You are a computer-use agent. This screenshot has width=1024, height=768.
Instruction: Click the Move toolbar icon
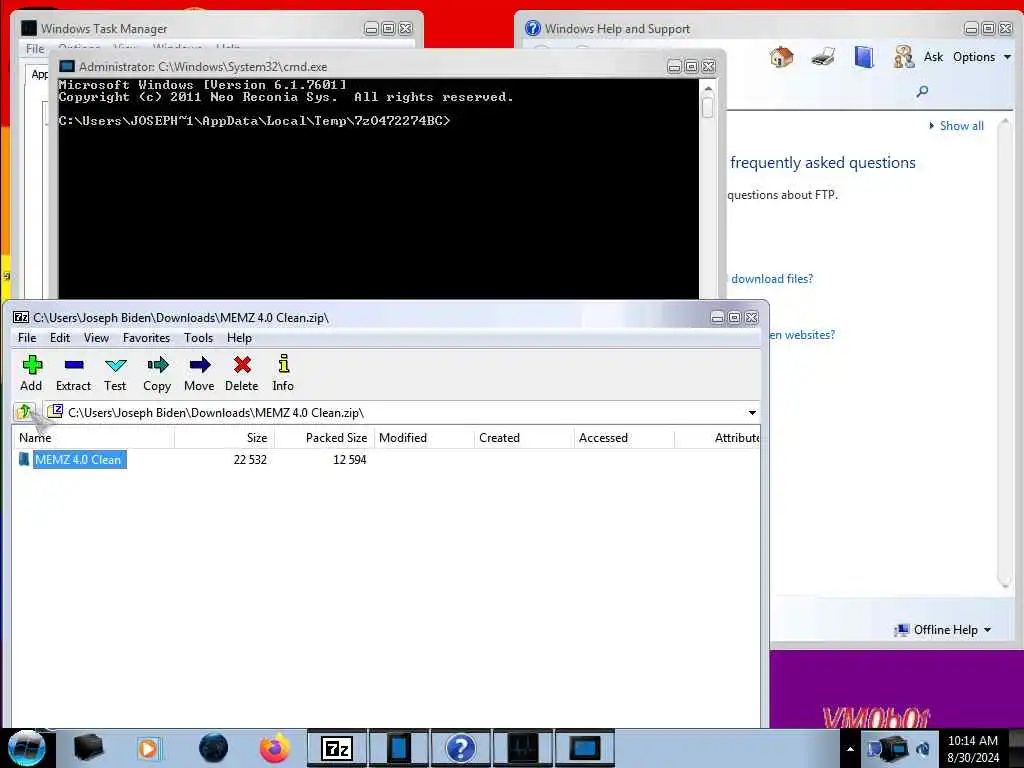pos(199,373)
